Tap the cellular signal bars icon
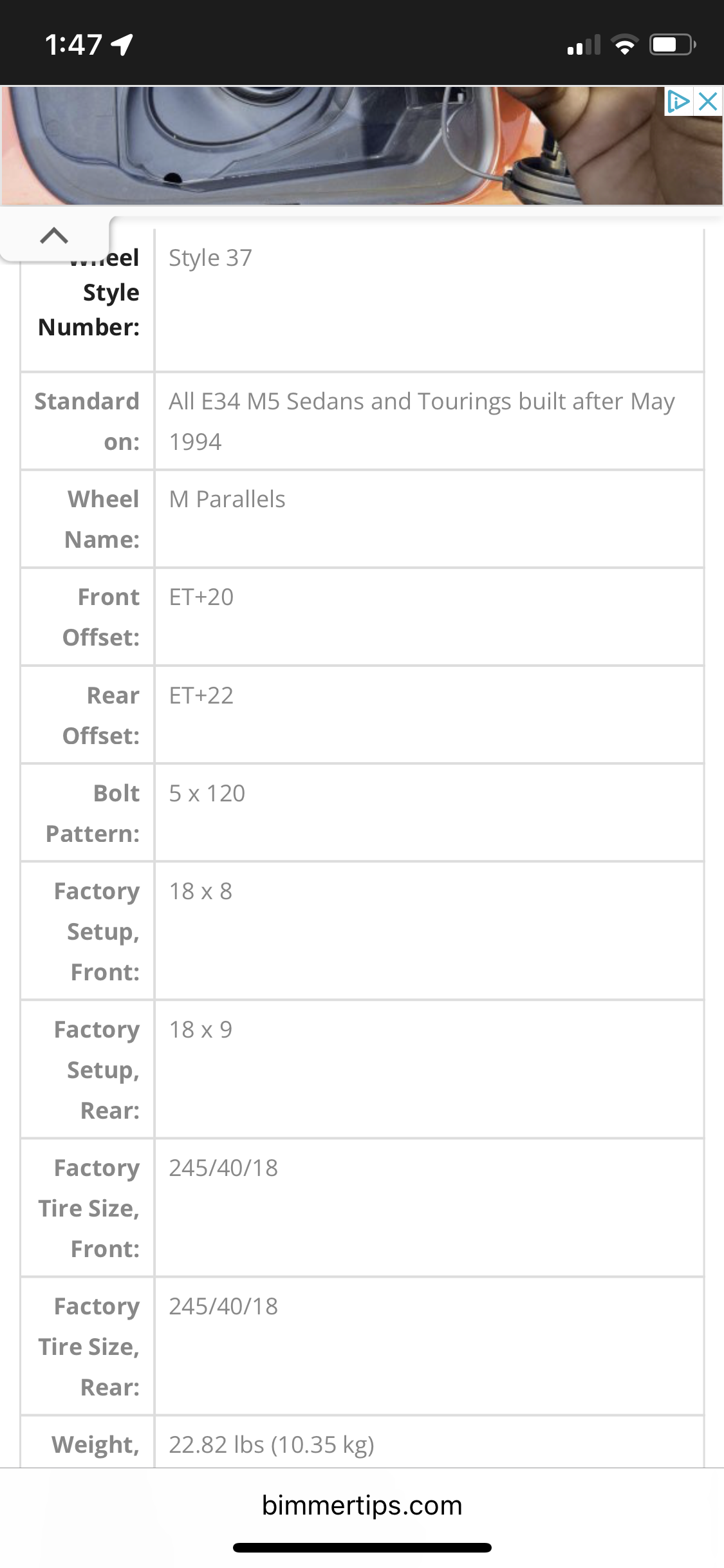 tap(584, 45)
